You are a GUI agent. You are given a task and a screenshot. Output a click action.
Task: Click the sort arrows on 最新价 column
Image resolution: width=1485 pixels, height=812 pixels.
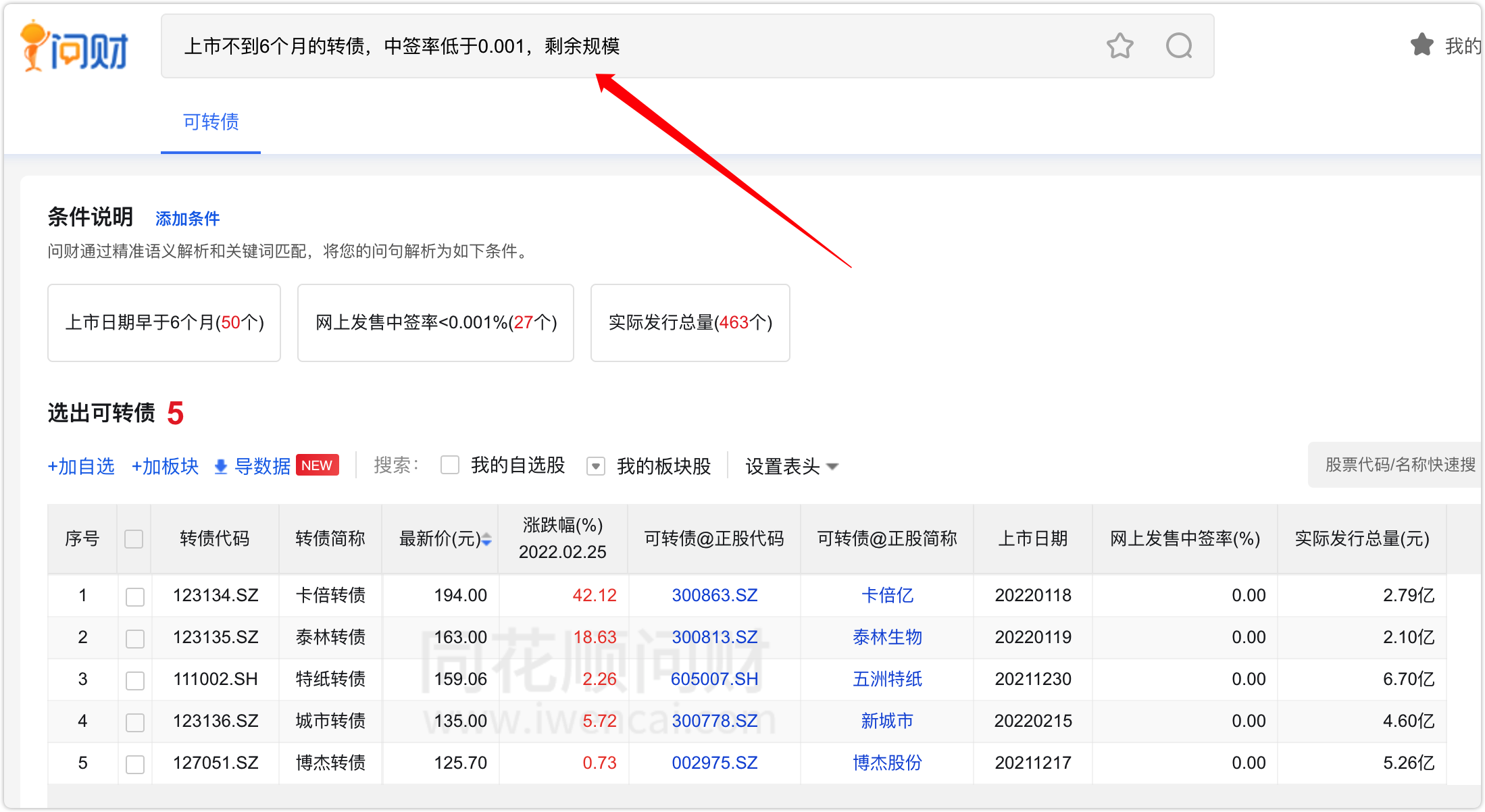point(486,539)
